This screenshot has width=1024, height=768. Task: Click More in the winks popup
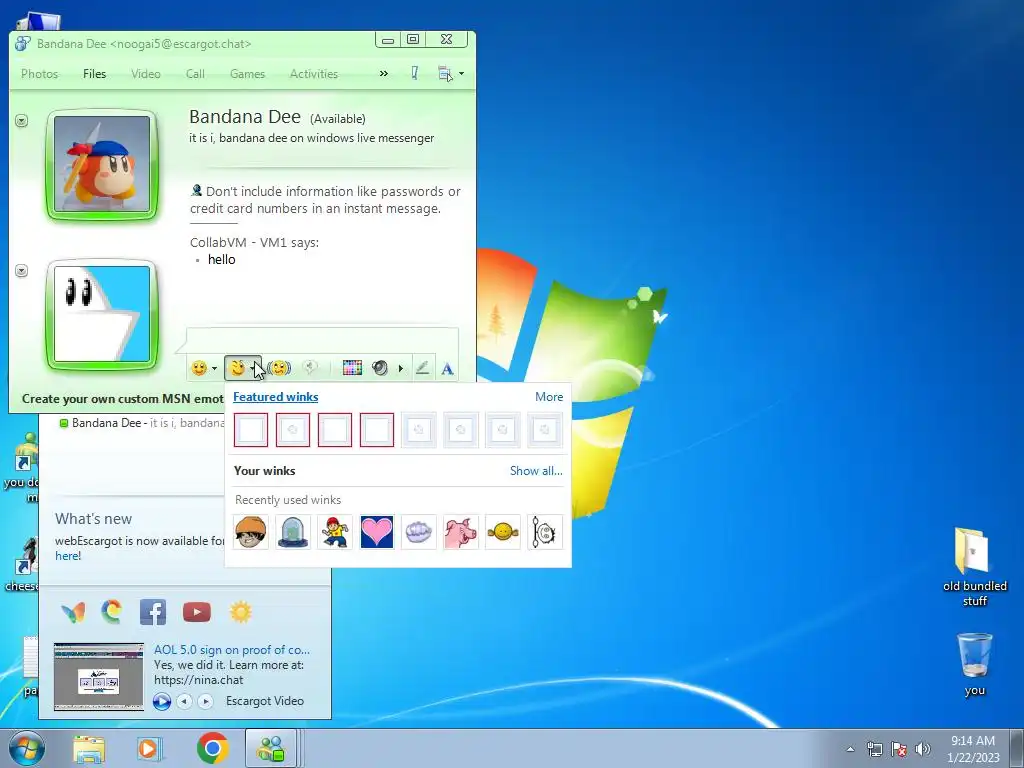pyautogui.click(x=549, y=396)
